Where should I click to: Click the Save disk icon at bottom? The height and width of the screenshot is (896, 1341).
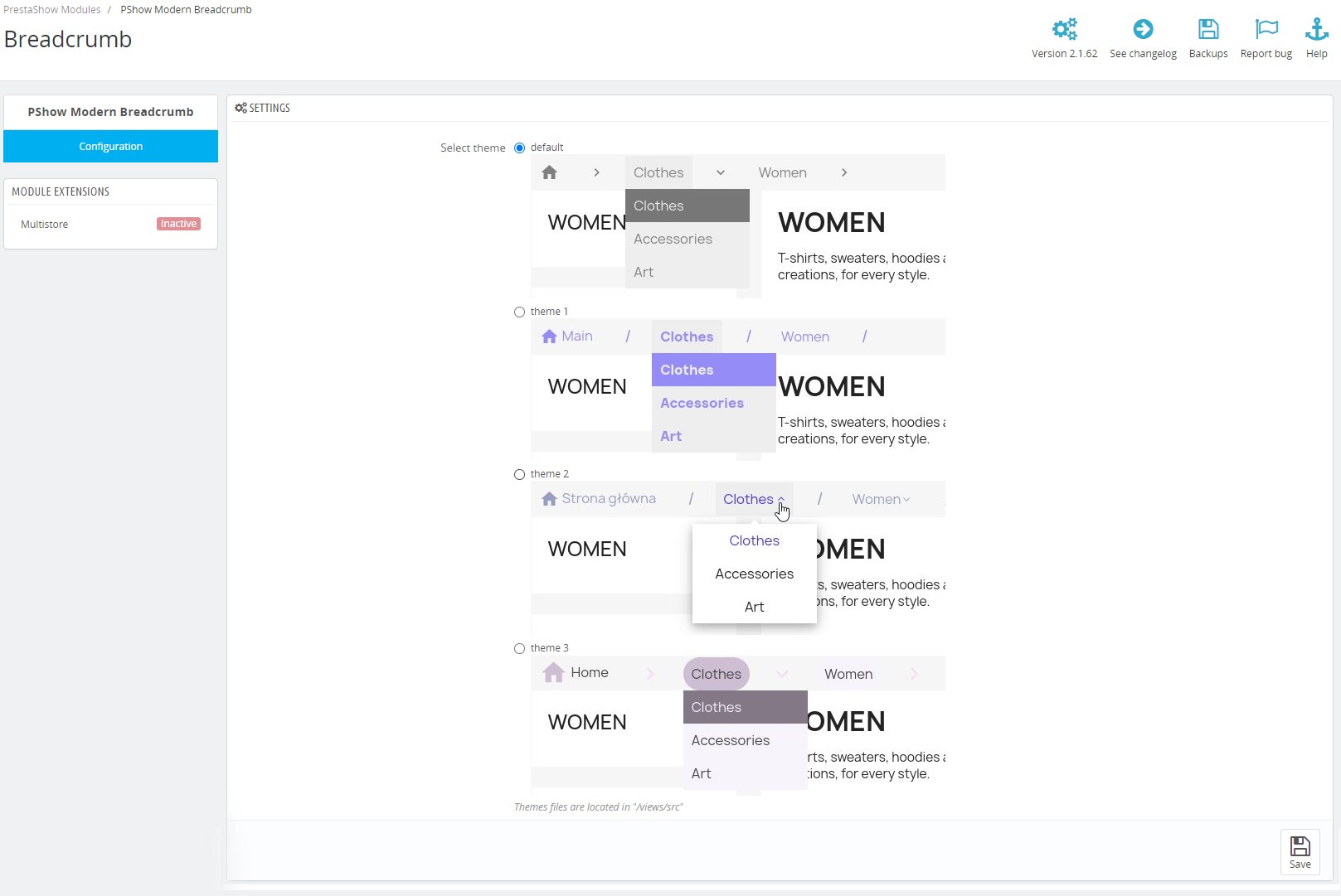[x=1300, y=846]
